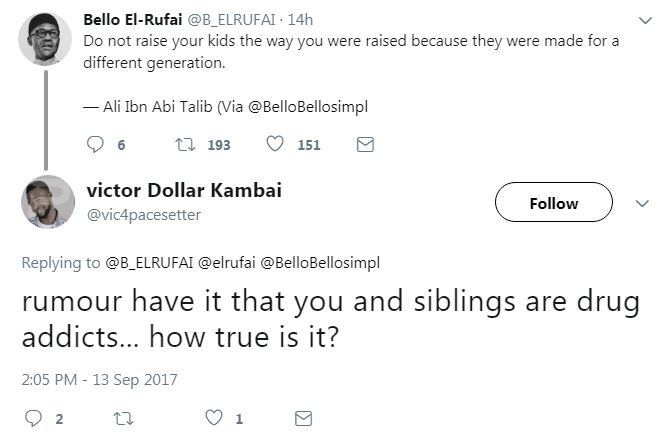
Task: Reply to Bello El-Rufai's tweet
Action: pyautogui.click(x=97, y=145)
